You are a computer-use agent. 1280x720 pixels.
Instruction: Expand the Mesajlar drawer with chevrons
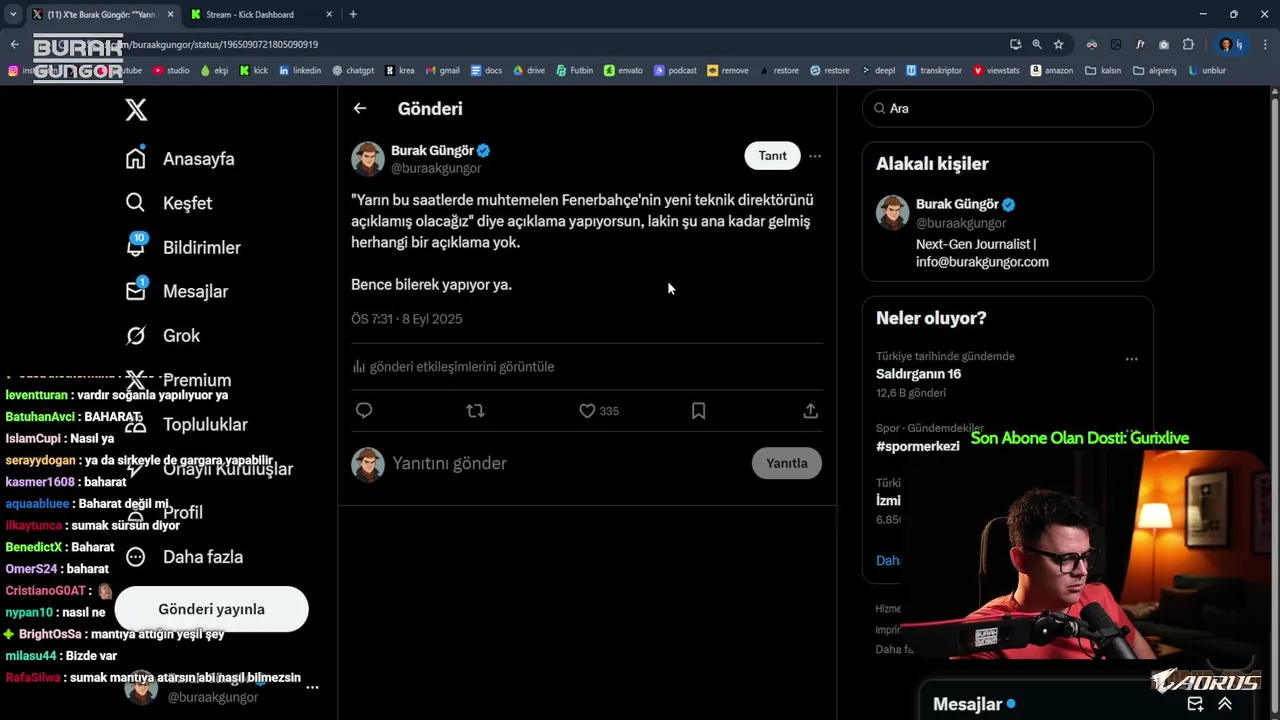[x=1225, y=704]
